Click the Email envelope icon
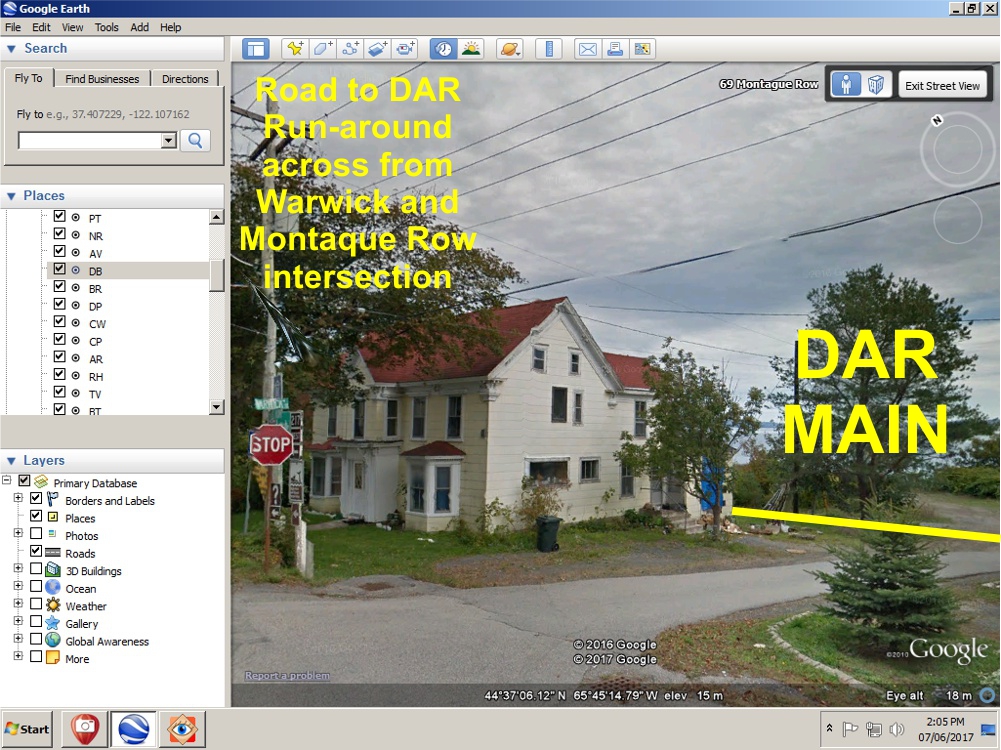Viewport: 1001px width, 750px height. 588,48
